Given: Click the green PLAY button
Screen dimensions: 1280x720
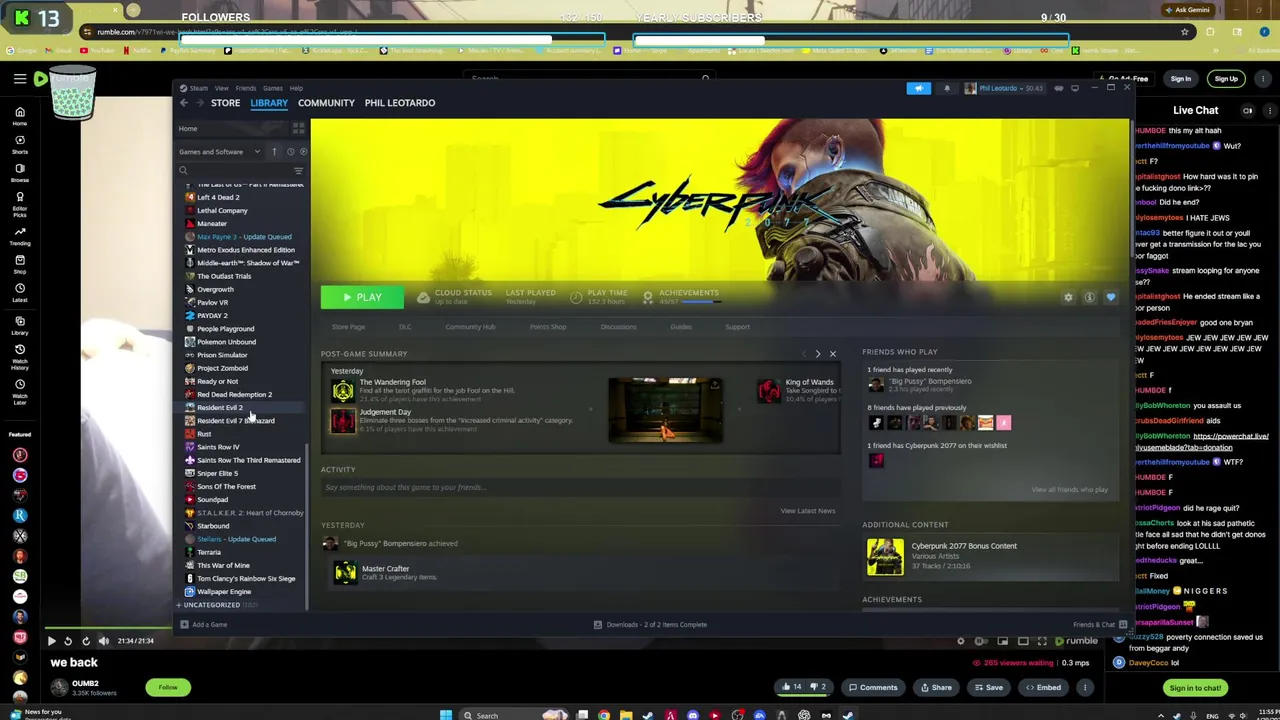Looking at the screenshot, I should [x=362, y=297].
